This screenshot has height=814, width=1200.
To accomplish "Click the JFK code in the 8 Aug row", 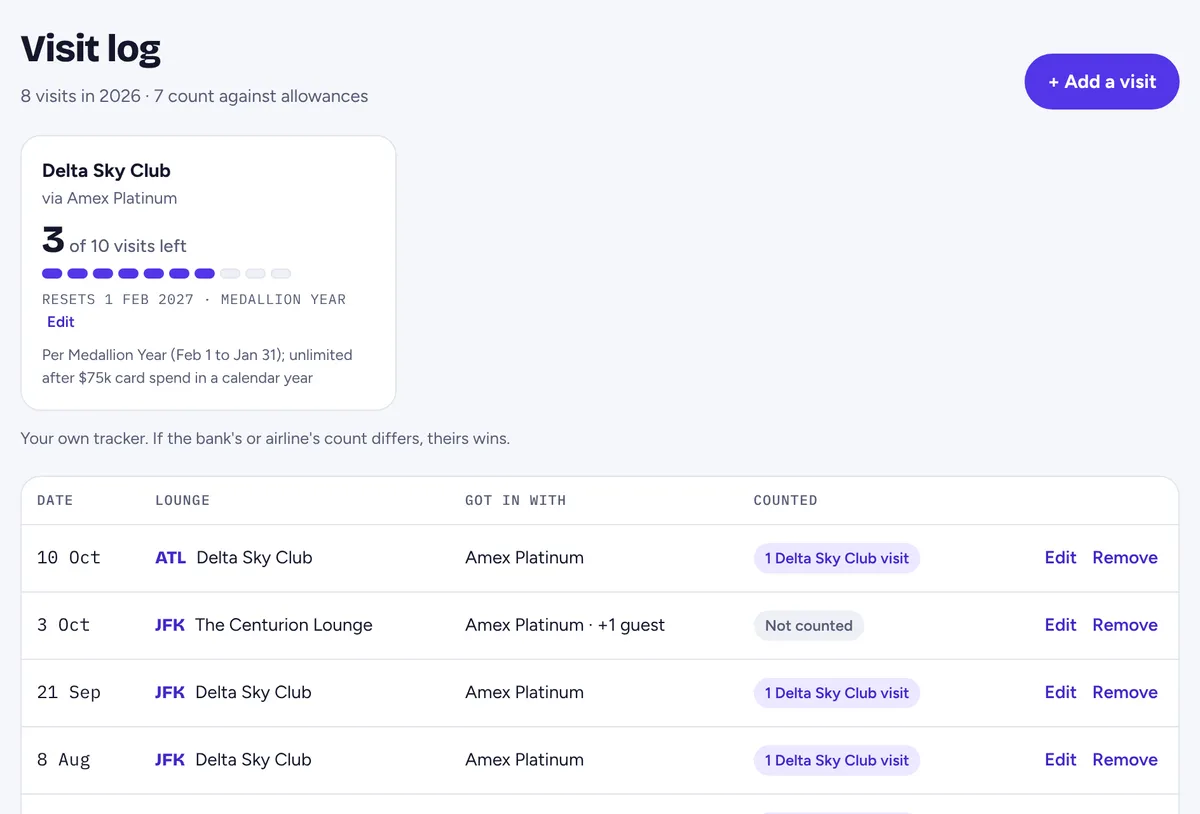I will (x=170, y=760).
